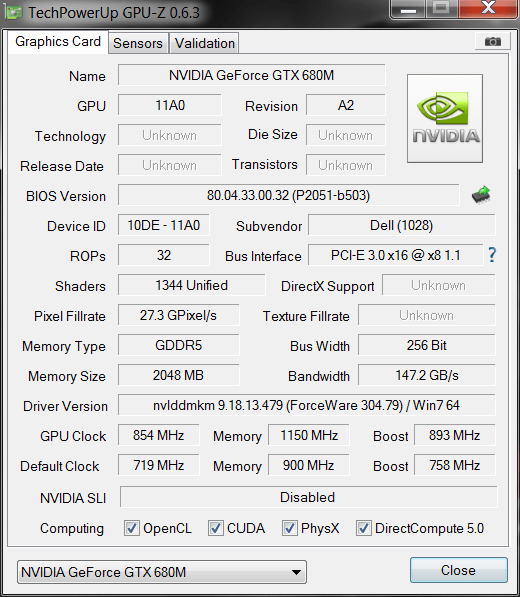This screenshot has height=597, width=520.
Task: Click the GPU-Z title bar app icon
Action: 14,13
